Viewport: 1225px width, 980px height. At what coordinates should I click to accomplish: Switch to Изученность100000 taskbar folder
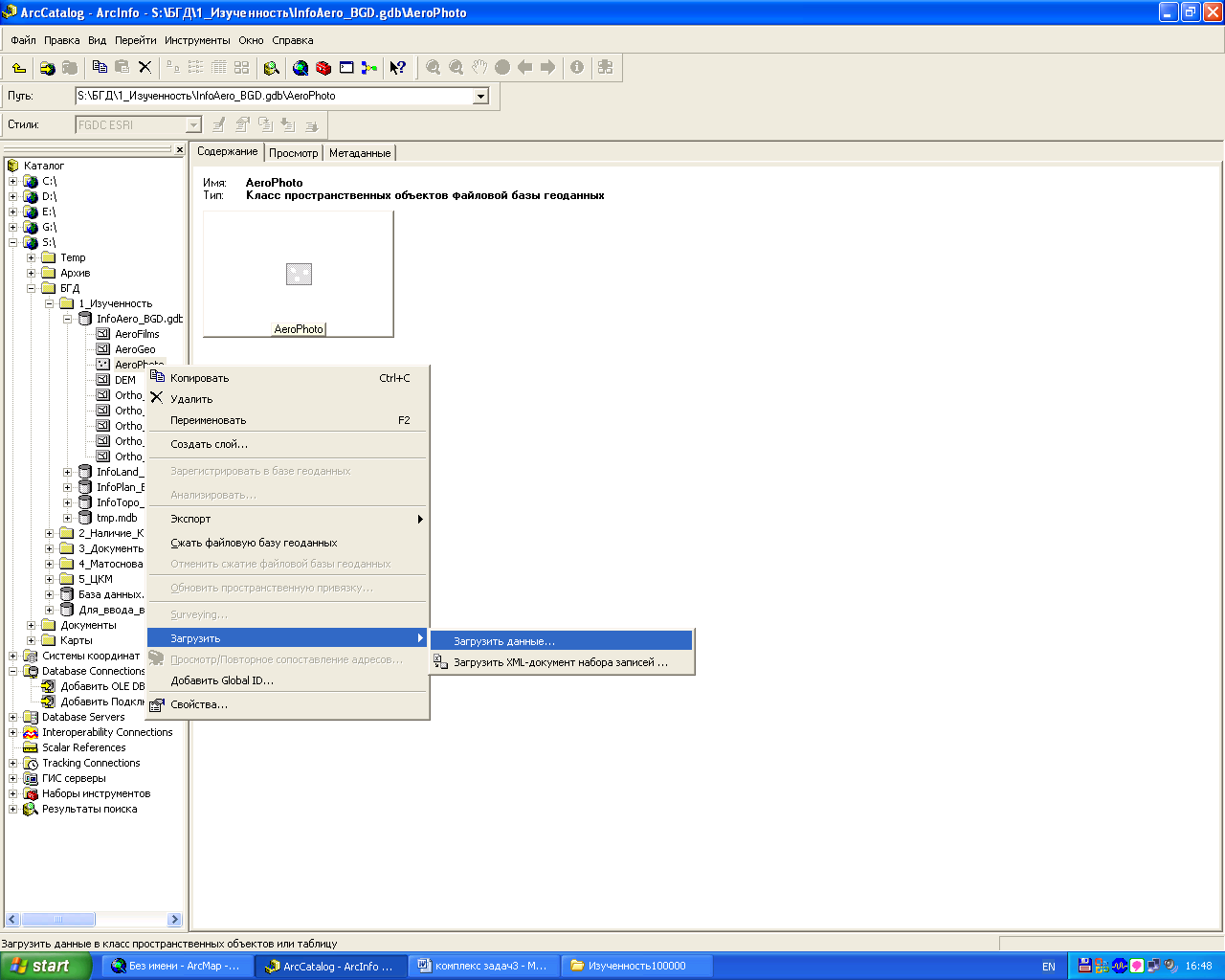(636, 966)
